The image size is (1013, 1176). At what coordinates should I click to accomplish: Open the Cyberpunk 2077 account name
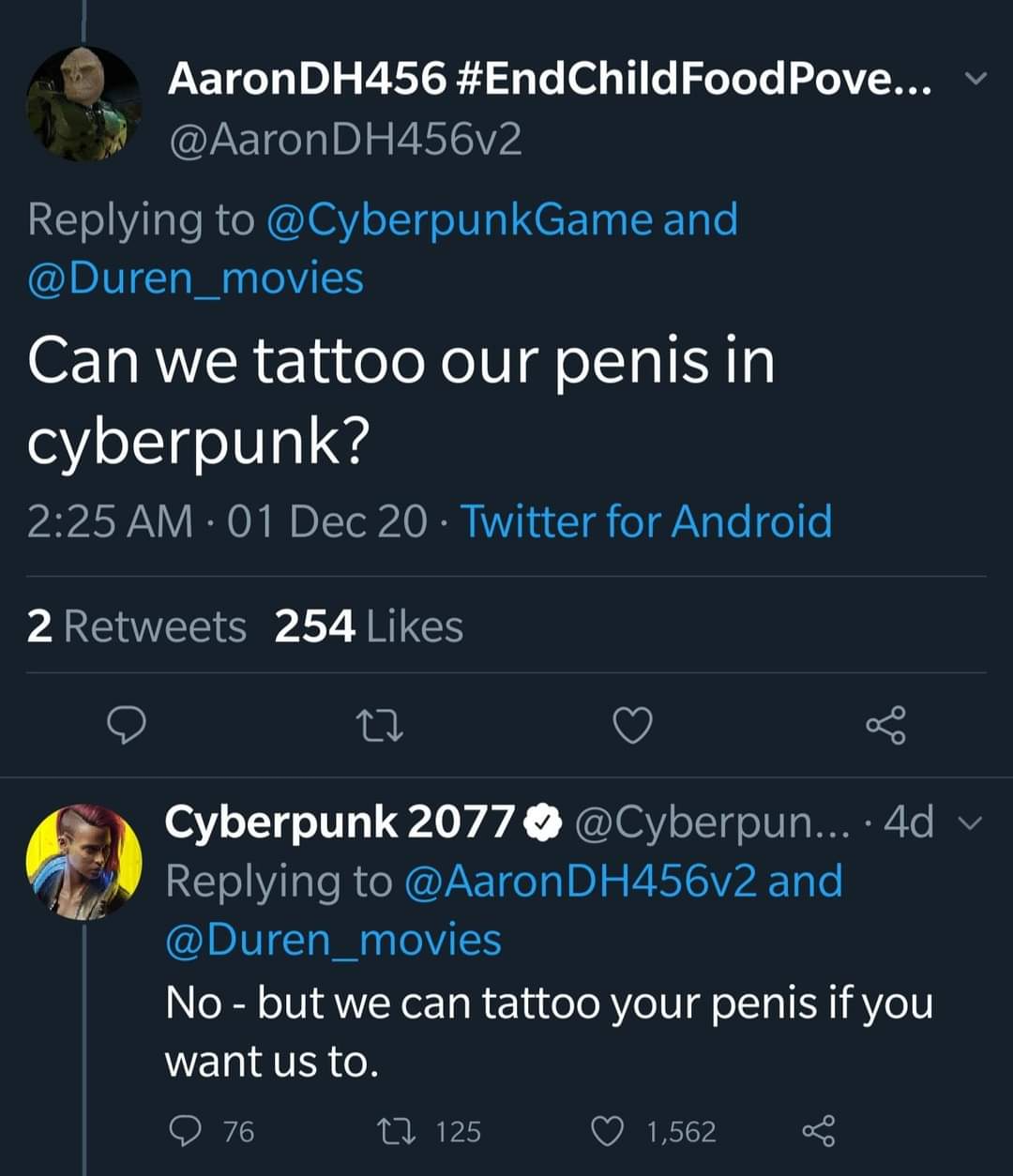pyautogui.click(x=340, y=822)
